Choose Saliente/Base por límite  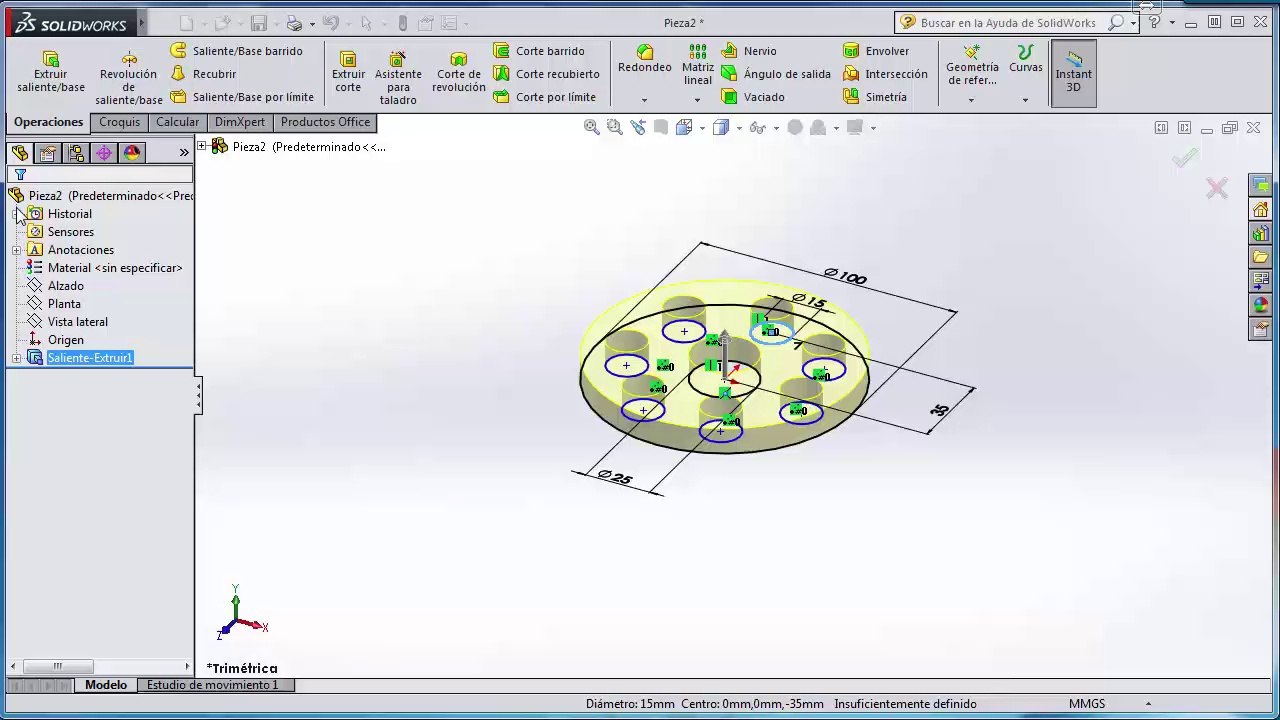coord(241,97)
